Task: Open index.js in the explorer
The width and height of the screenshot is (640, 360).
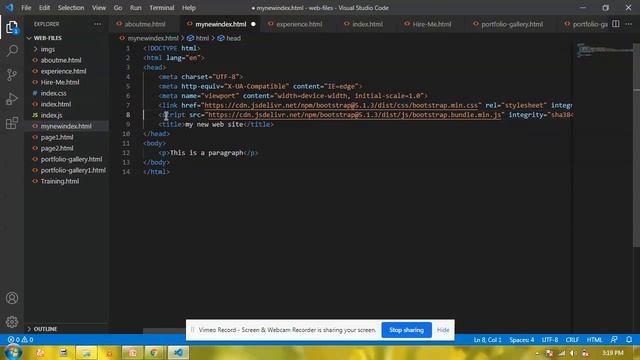Action: point(51,116)
